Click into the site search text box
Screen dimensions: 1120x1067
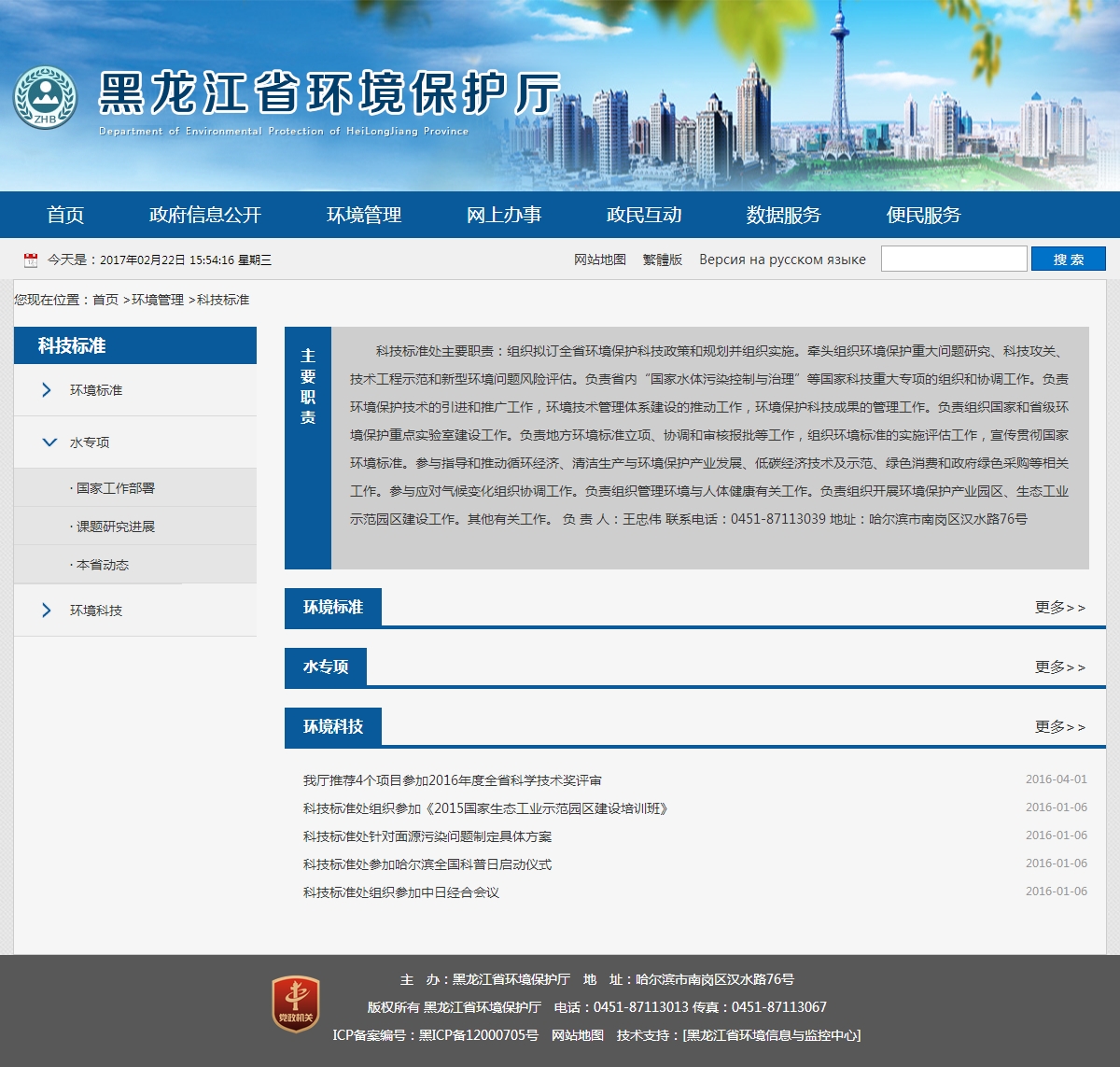pyautogui.click(x=953, y=259)
